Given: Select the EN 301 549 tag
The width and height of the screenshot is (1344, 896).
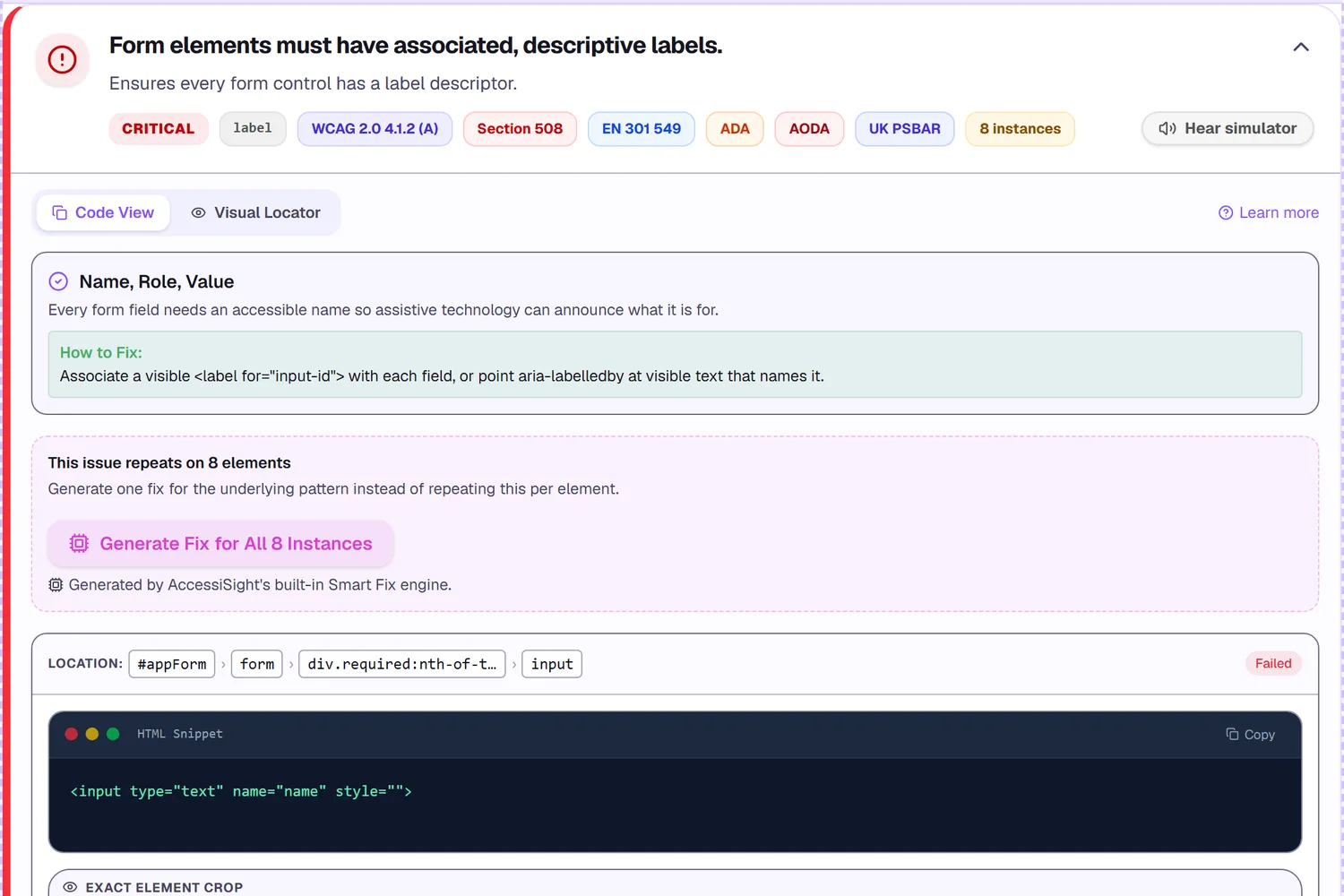Looking at the screenshot, I should tap(642, 128).
